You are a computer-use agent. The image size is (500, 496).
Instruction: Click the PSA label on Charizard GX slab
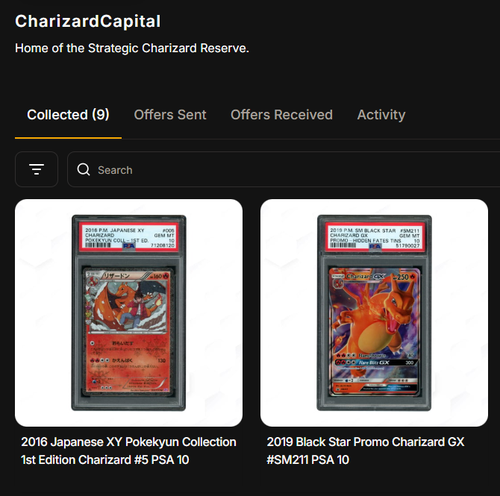[x=375, y=237]
